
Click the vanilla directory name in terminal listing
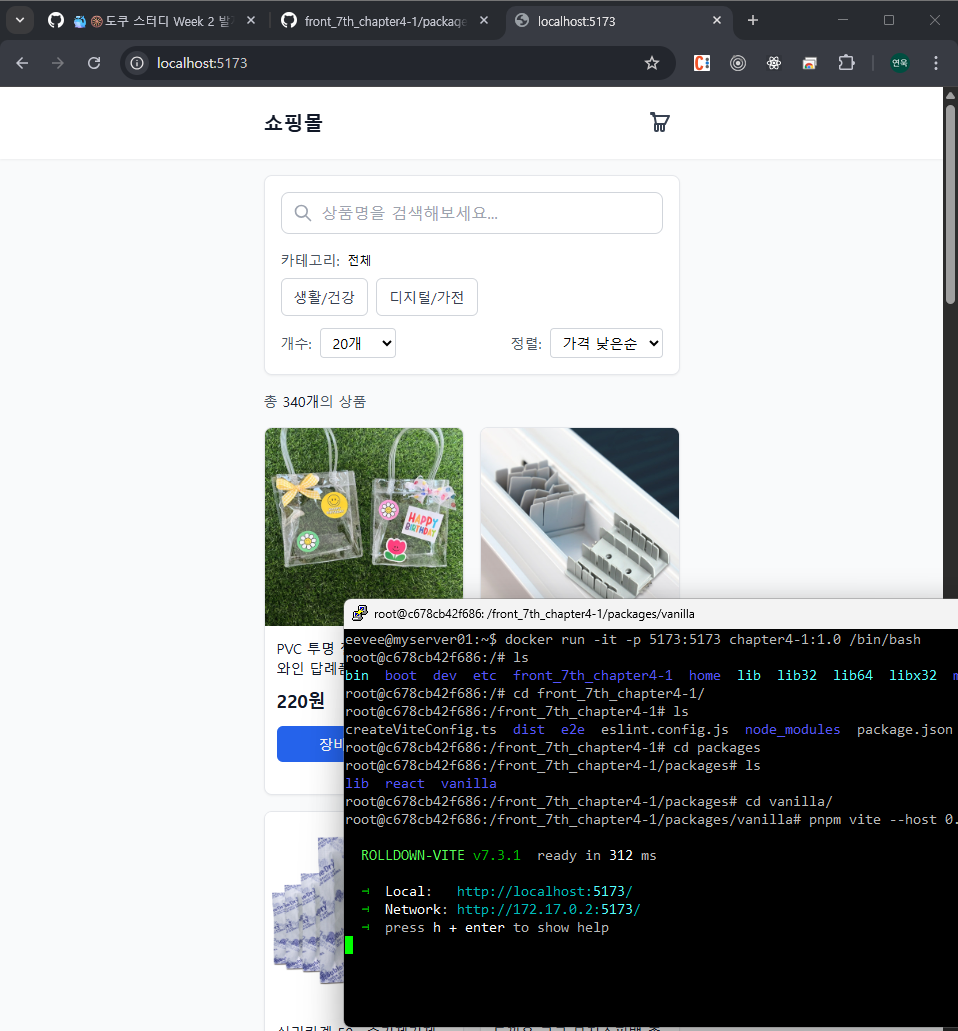click(468, 783)
